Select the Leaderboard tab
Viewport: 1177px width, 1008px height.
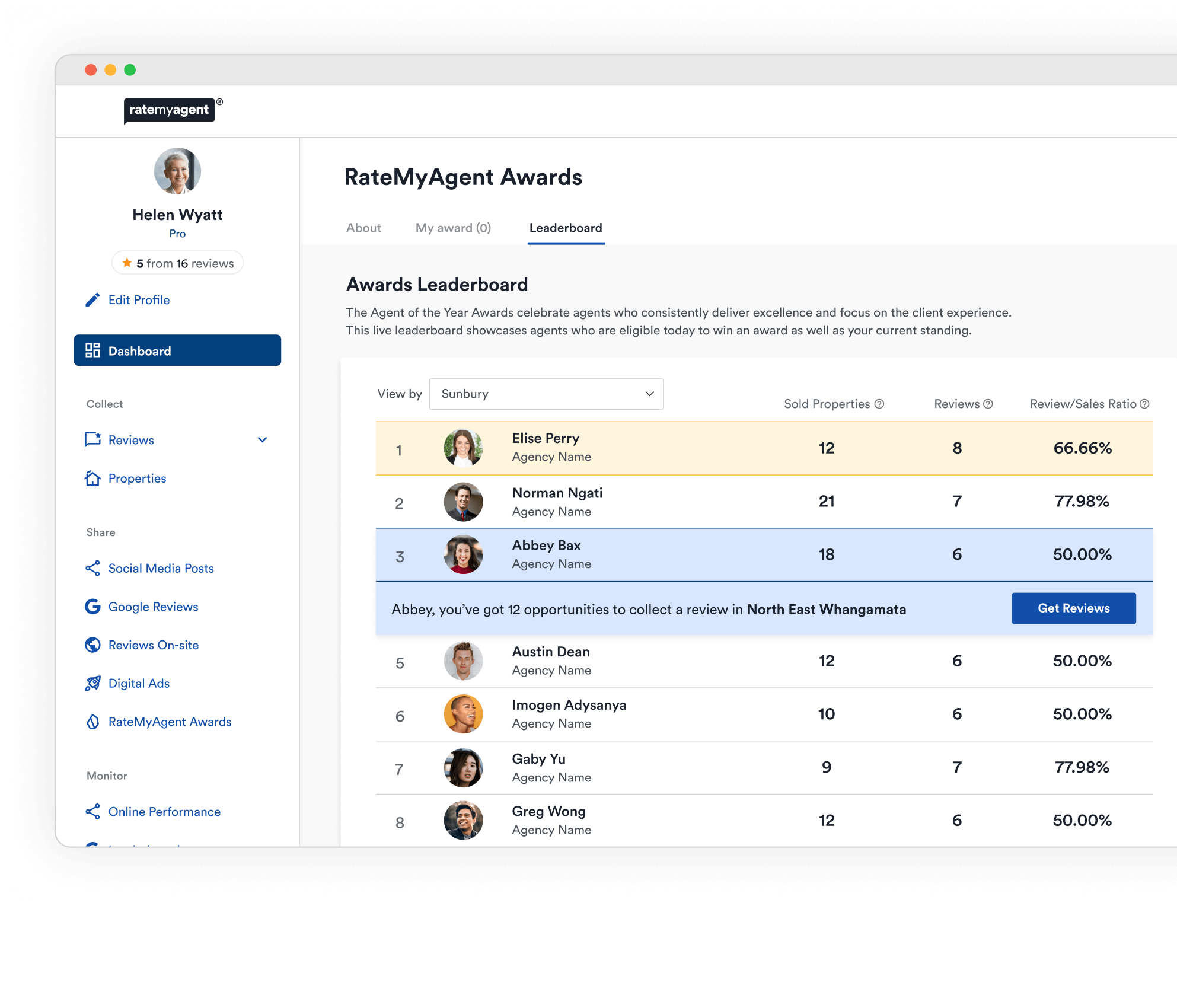click(x=566, y=228)
